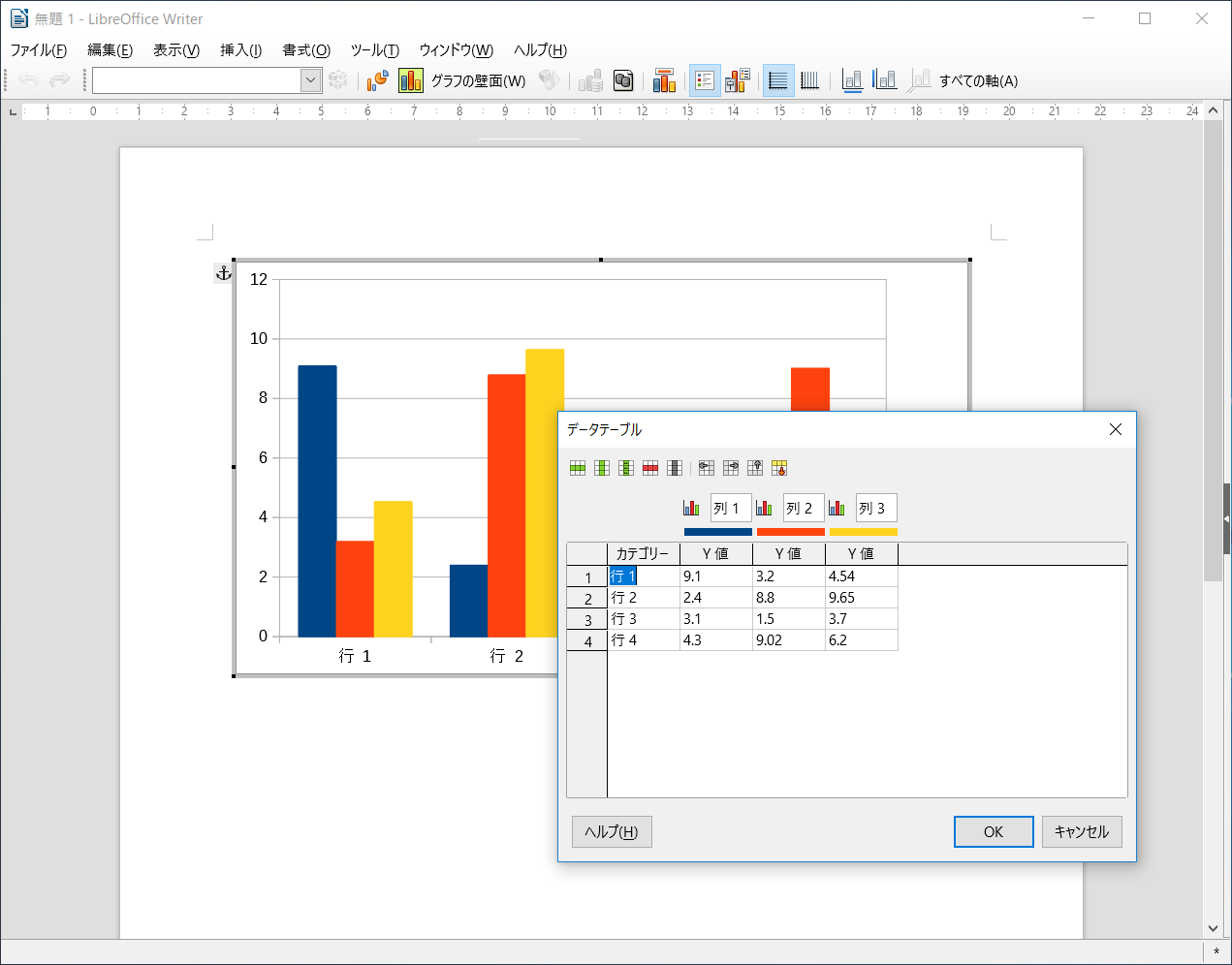The height and width of the screenshot is (965, 1232).
Task: Click the chart icon beside 列 3
Action: point(837,508)
